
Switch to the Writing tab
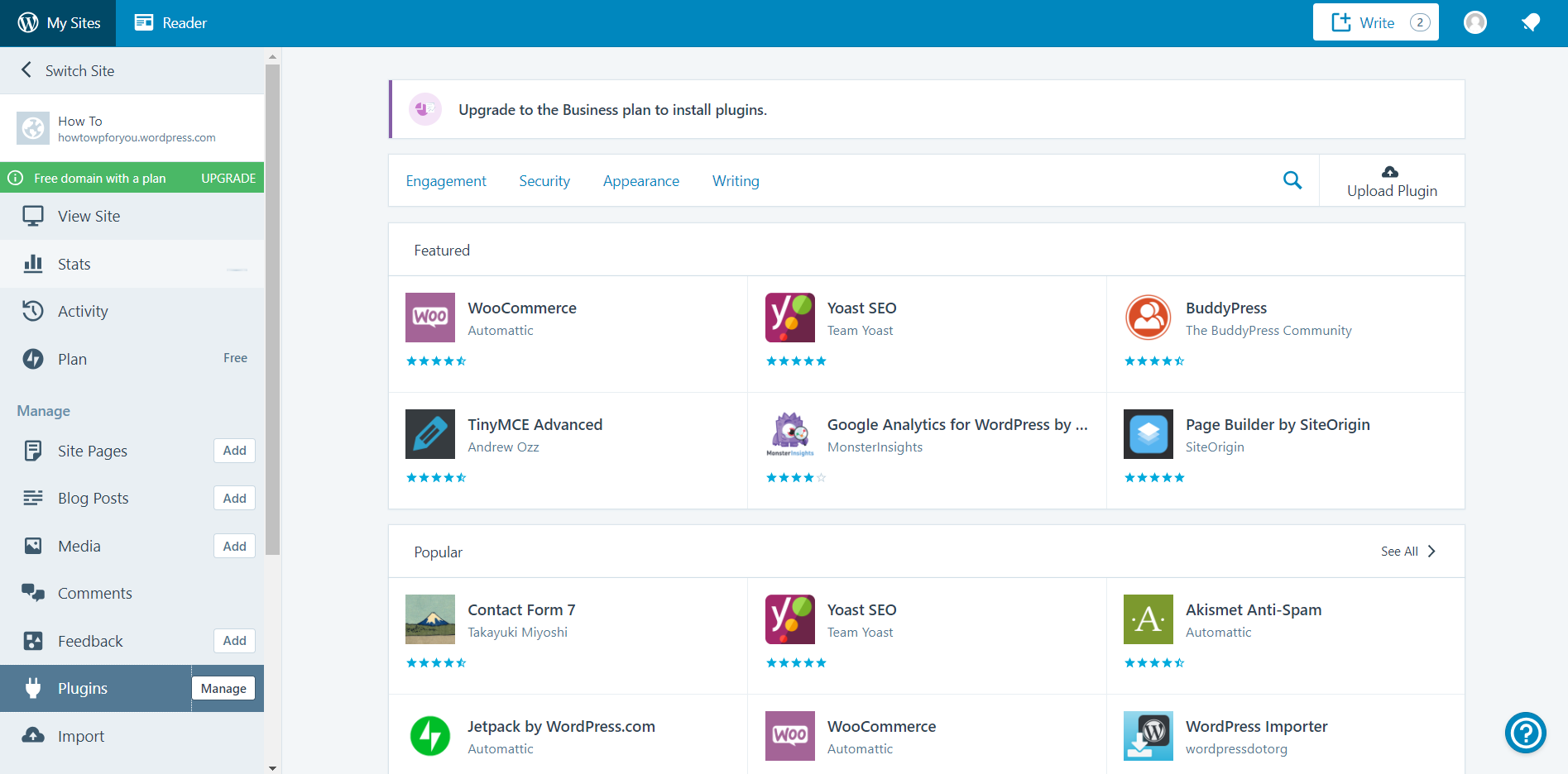pyautogui.click(x=736, y=181)
